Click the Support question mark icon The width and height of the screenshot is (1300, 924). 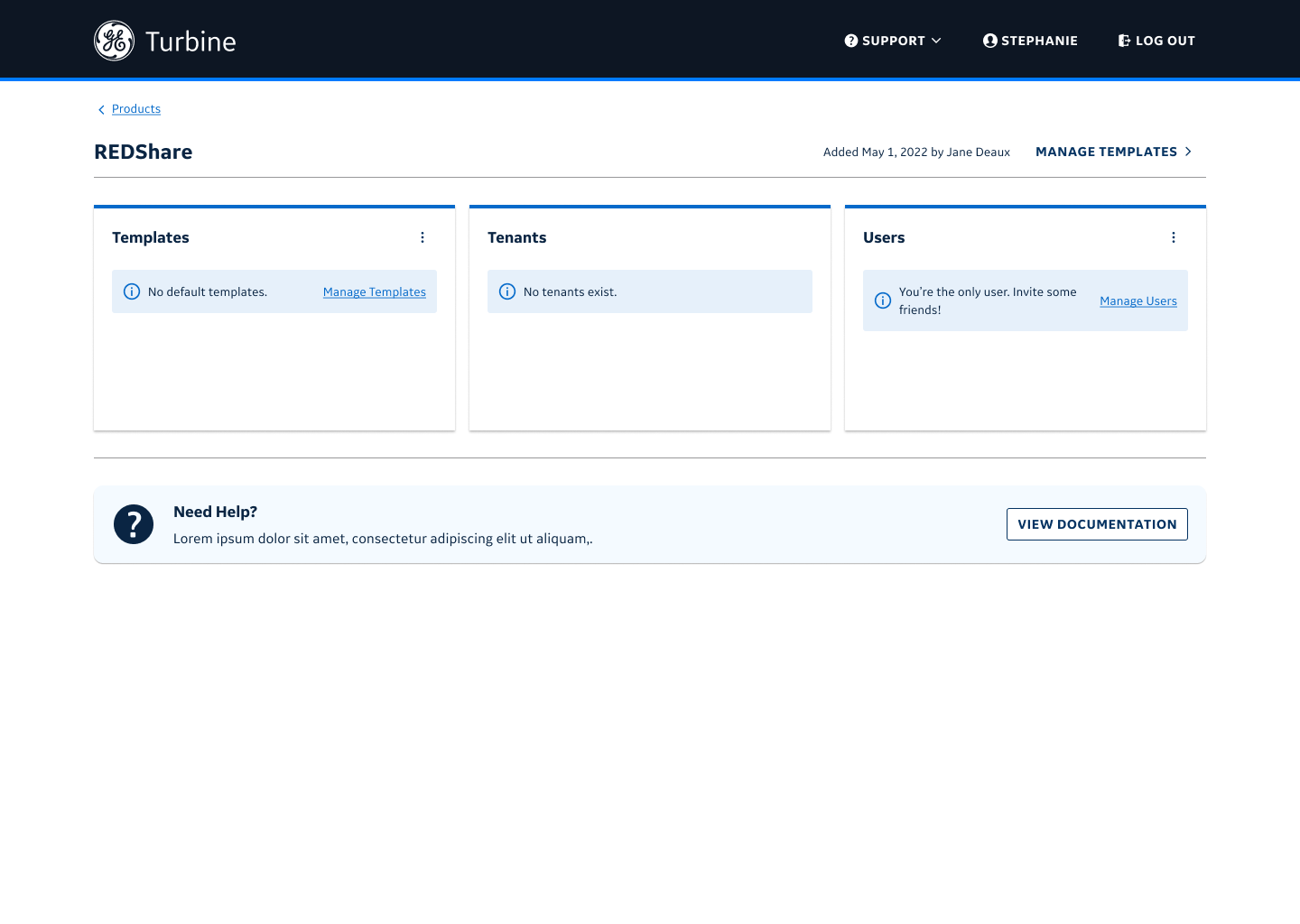850,41
